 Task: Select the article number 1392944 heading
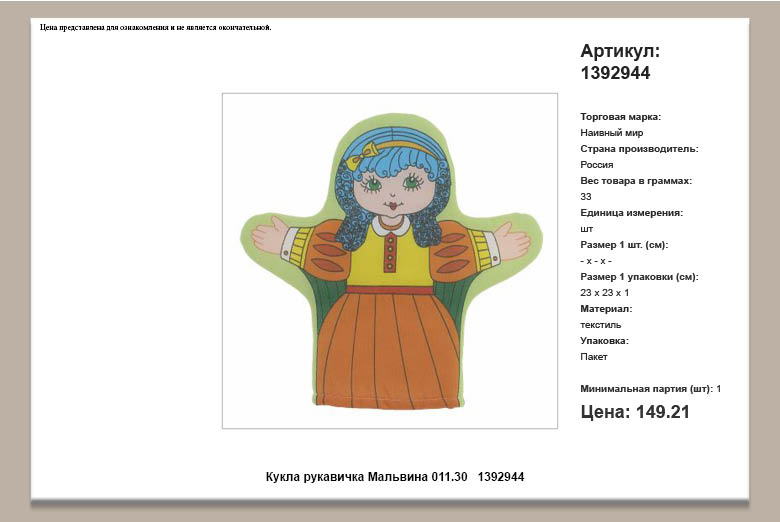(615, 73)
